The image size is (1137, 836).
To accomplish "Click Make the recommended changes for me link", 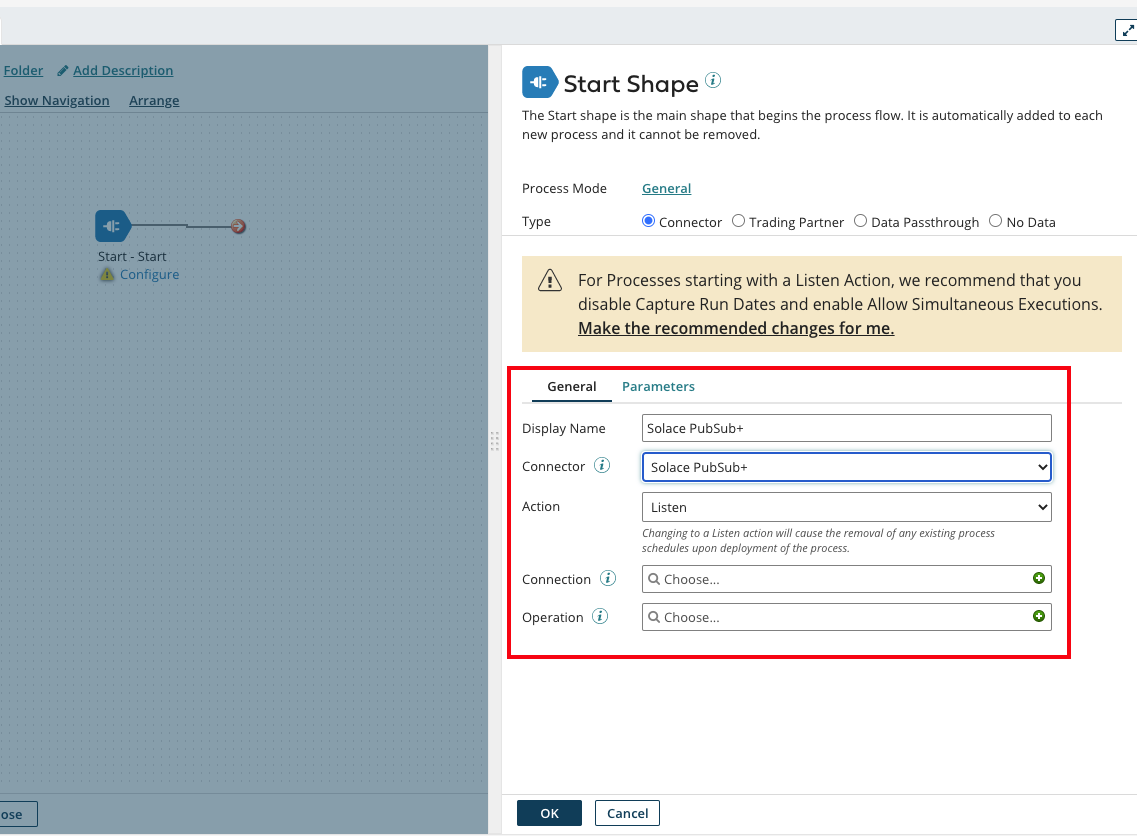I will [x=735, y=329].
